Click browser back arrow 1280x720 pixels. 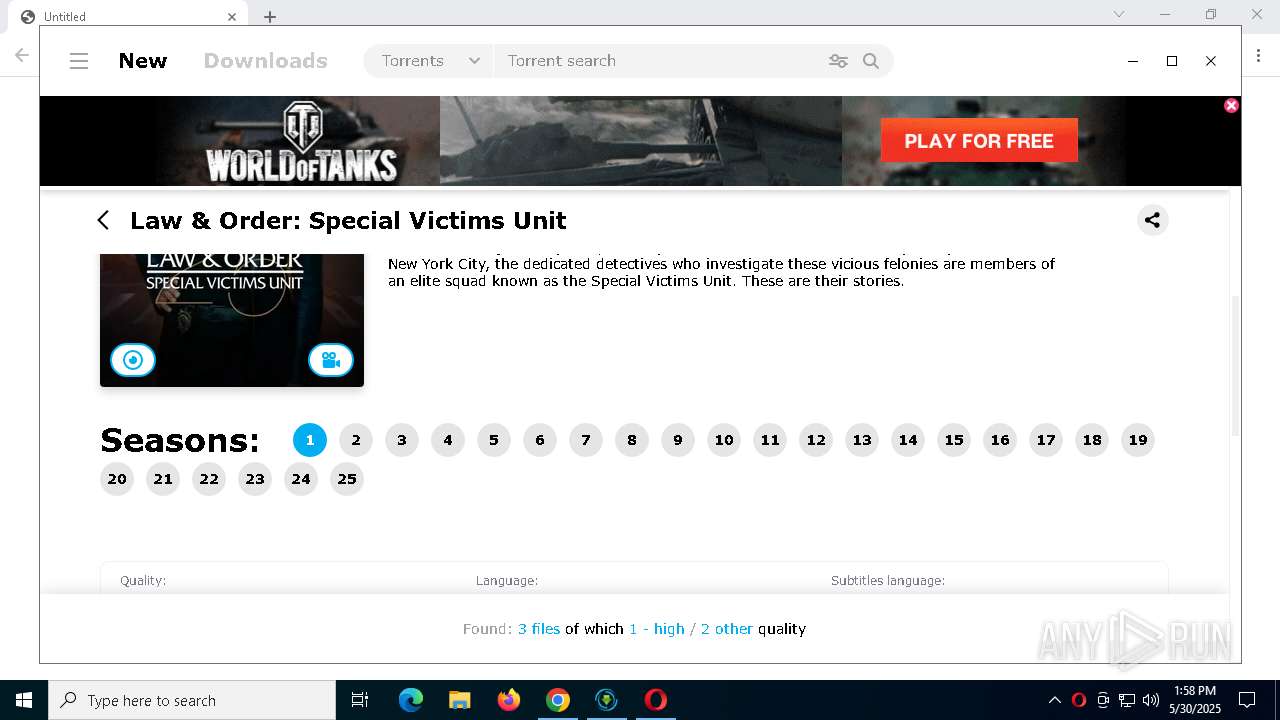click(21, 55)
